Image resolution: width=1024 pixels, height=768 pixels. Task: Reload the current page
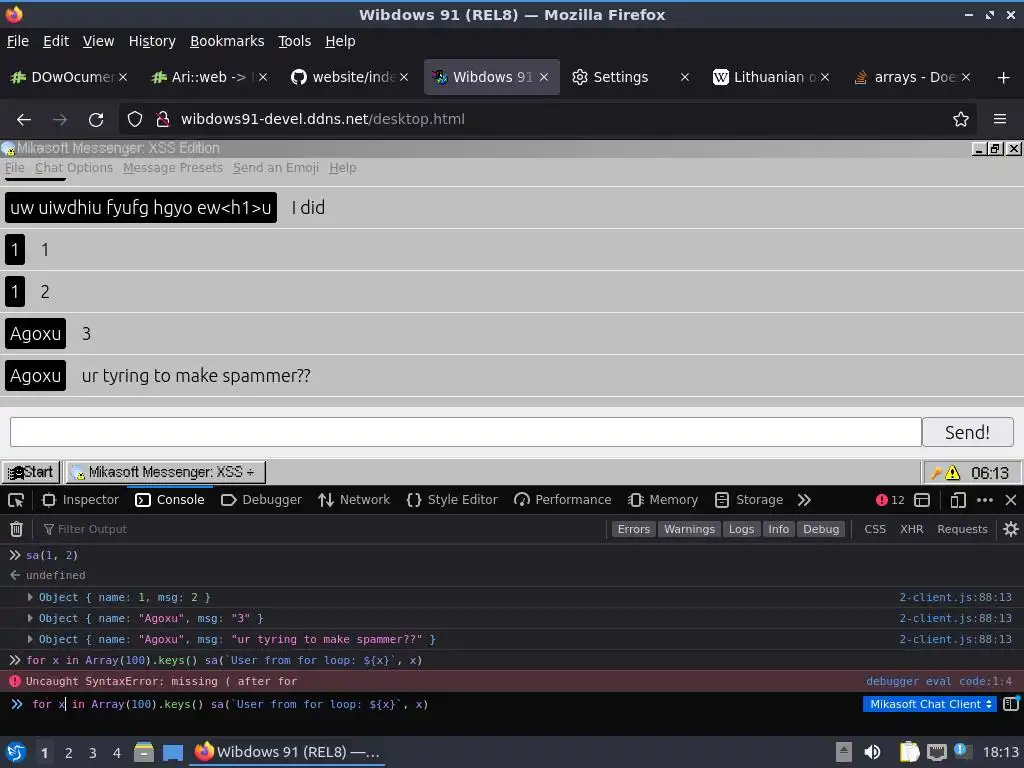[96, 120]
